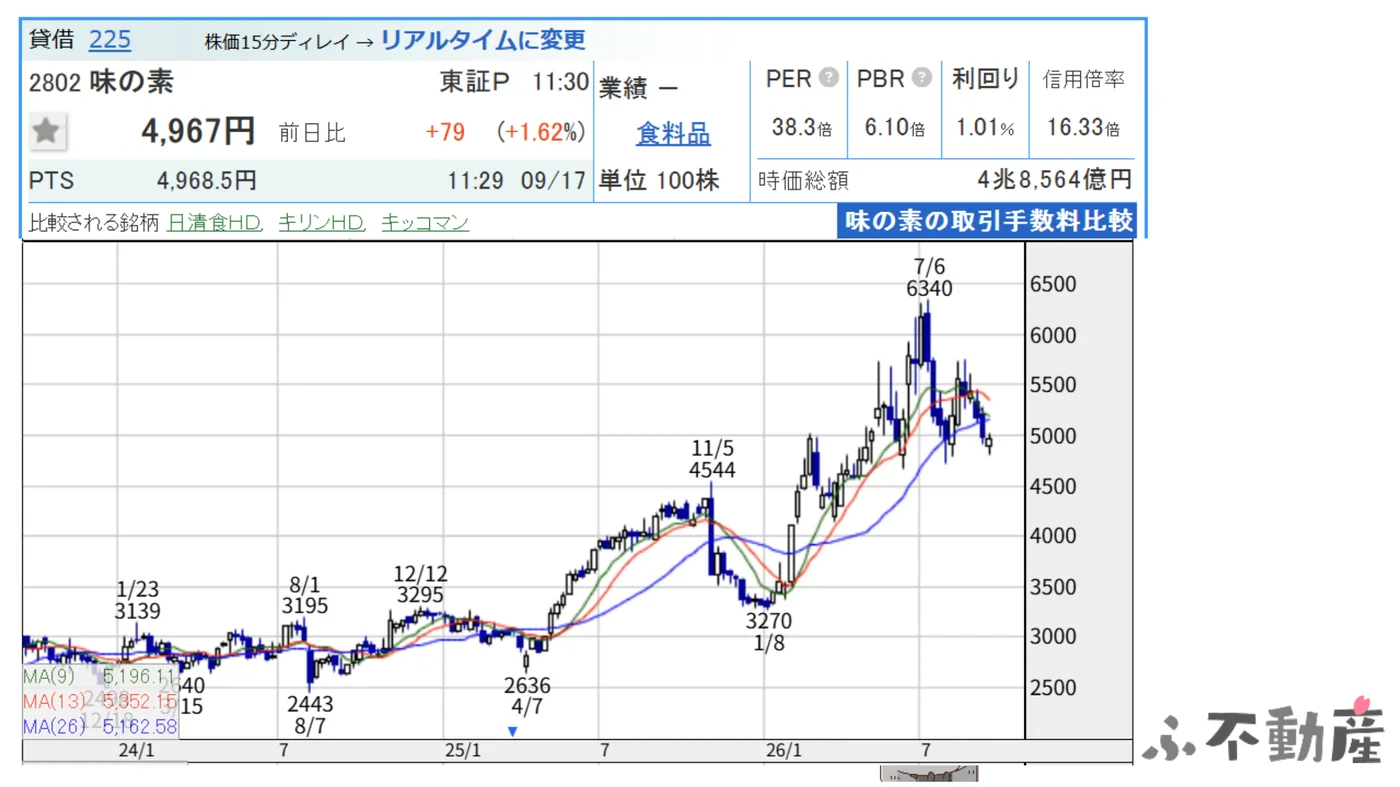Viewport: 1400px width, 787px height.
Task: Click the 味の素の取引手数料比較 banner
Action: coord(986,221)
